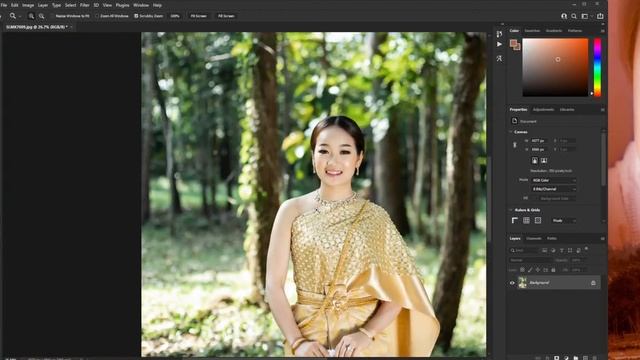Open the 8 Bits/Channel dropdown

[x=553, y=189]
